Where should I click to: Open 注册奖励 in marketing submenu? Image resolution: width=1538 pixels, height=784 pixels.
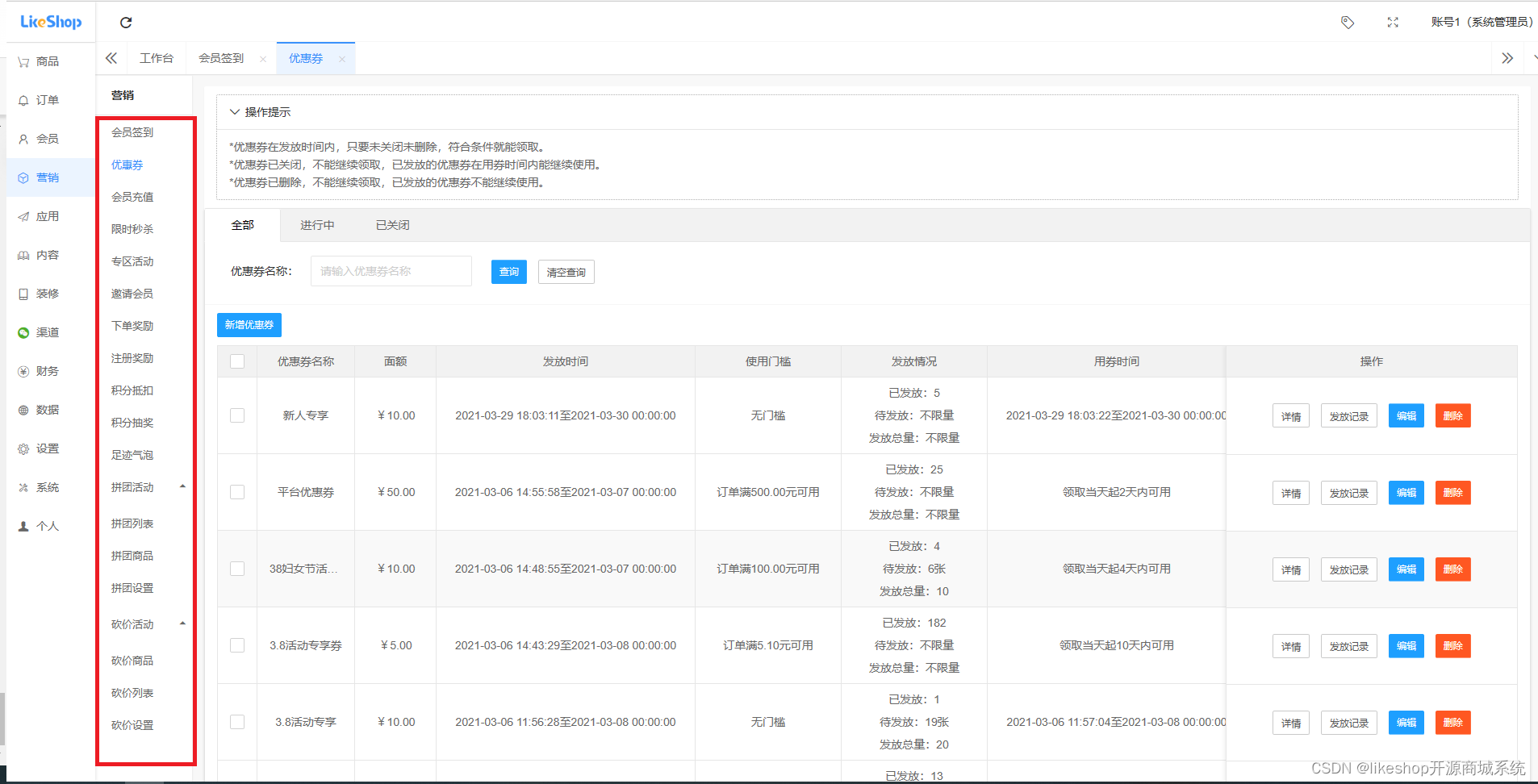point(132,358)
